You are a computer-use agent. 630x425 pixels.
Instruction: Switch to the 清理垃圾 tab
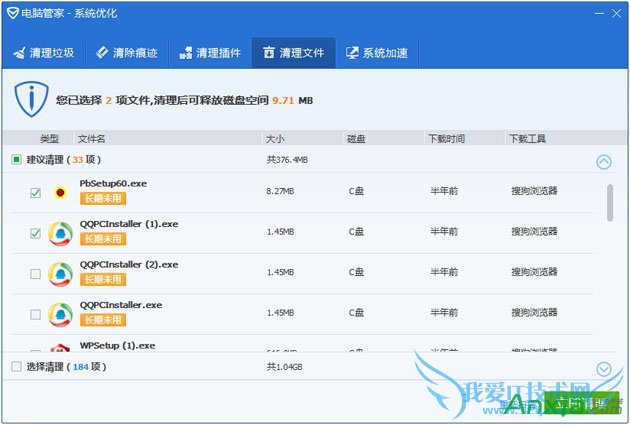[44, 52]
